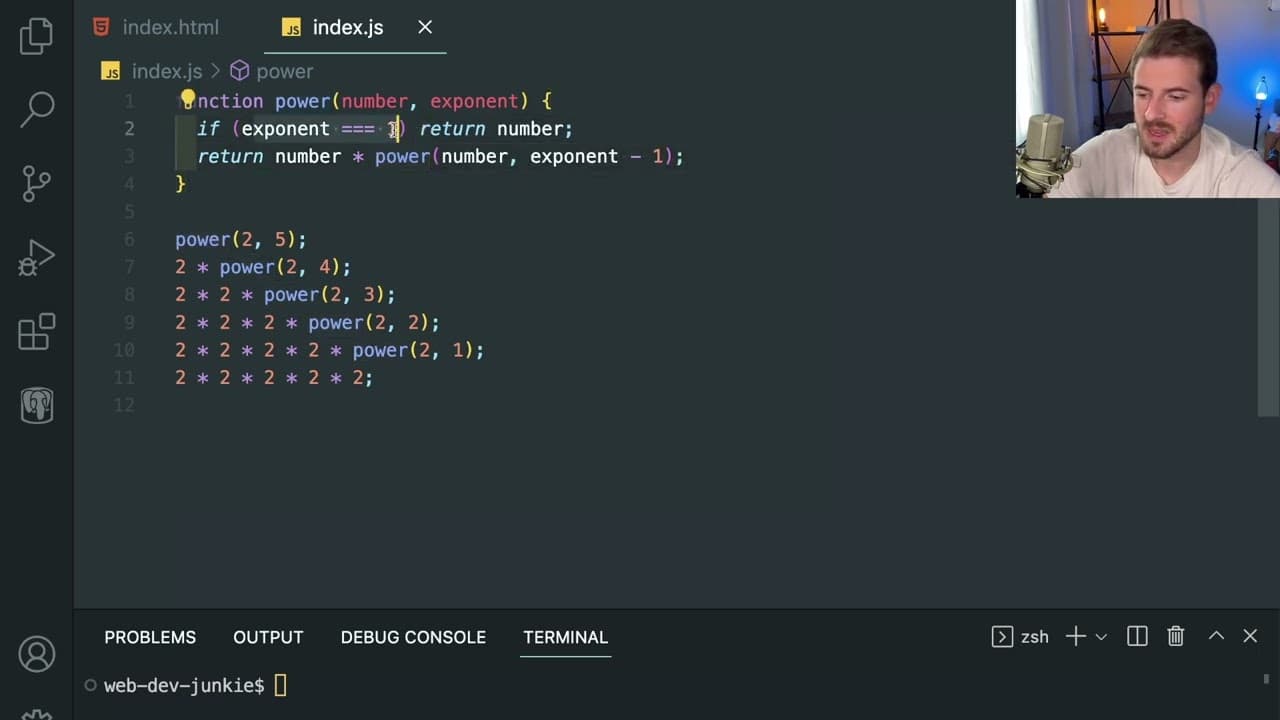The height and width of the screenshot is (720, 1280).
Task: Open the Accounts icon menu
Action: point(37,655)
